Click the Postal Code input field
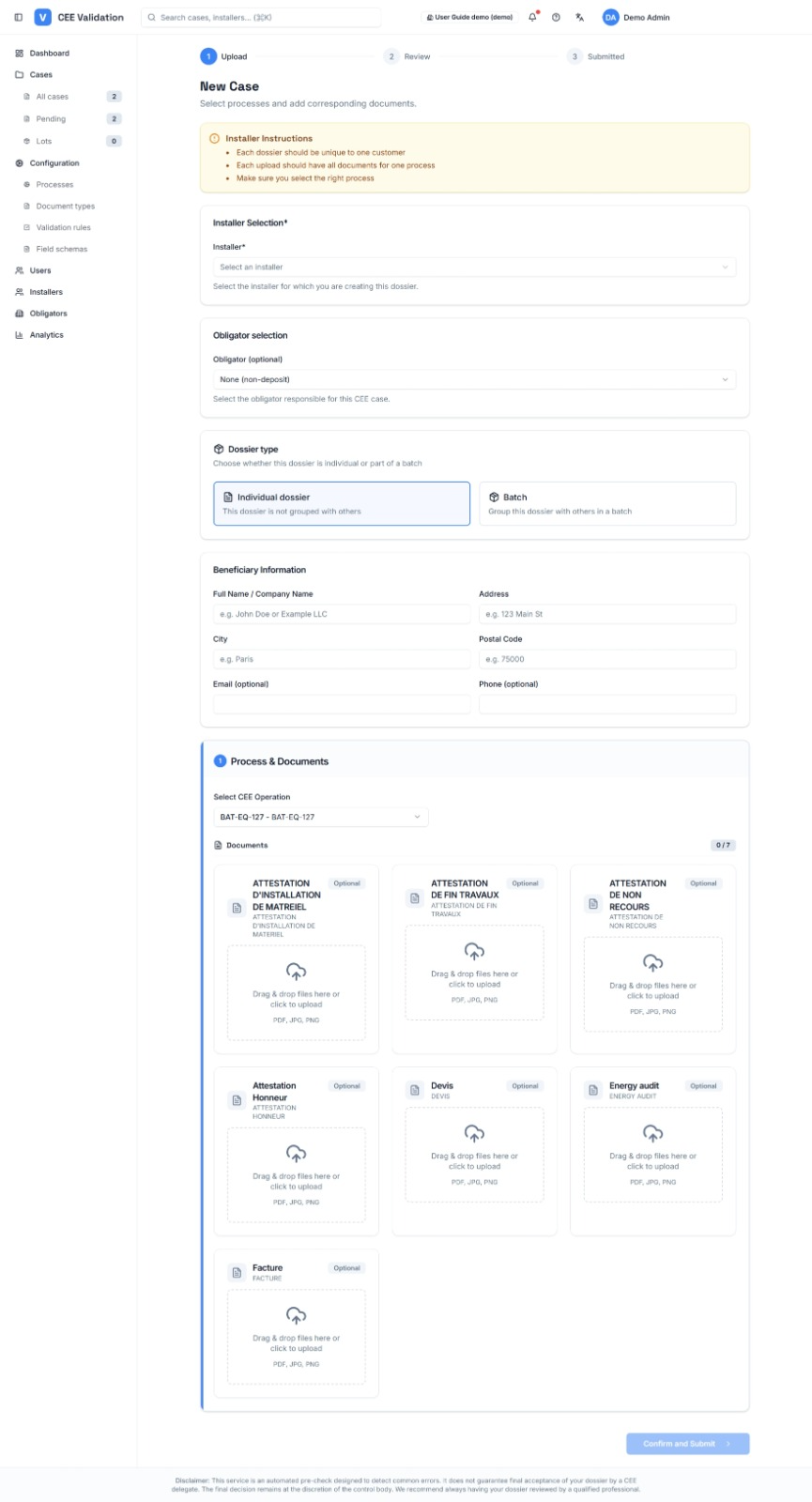 click(x=607, y=659)
